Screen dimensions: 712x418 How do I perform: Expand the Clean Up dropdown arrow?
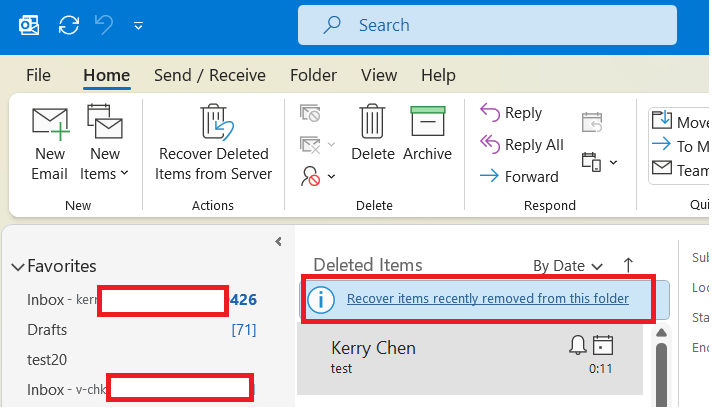[x=331, y=145]
